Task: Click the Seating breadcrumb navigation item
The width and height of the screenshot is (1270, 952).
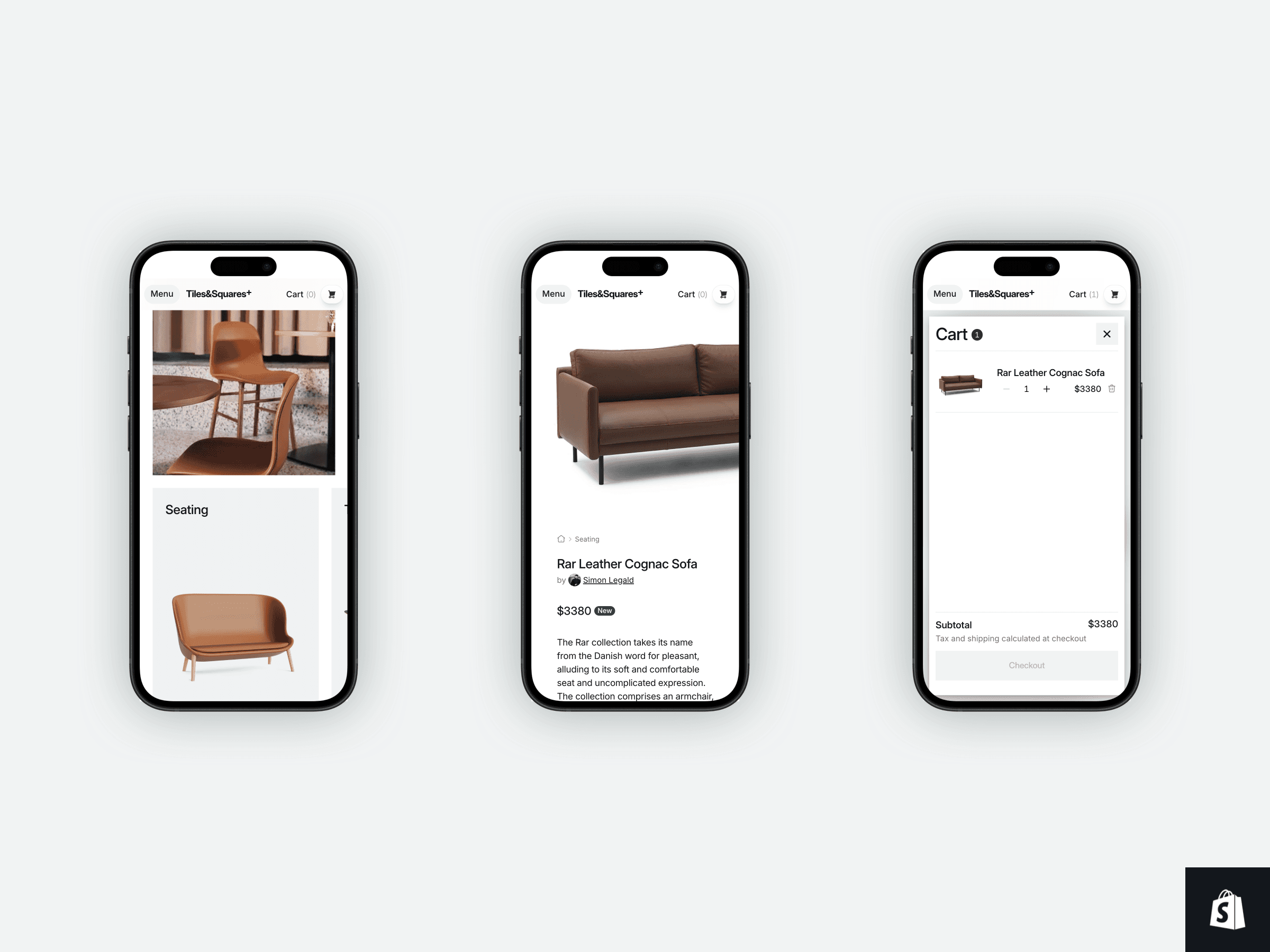Action: tap(587, 538)
